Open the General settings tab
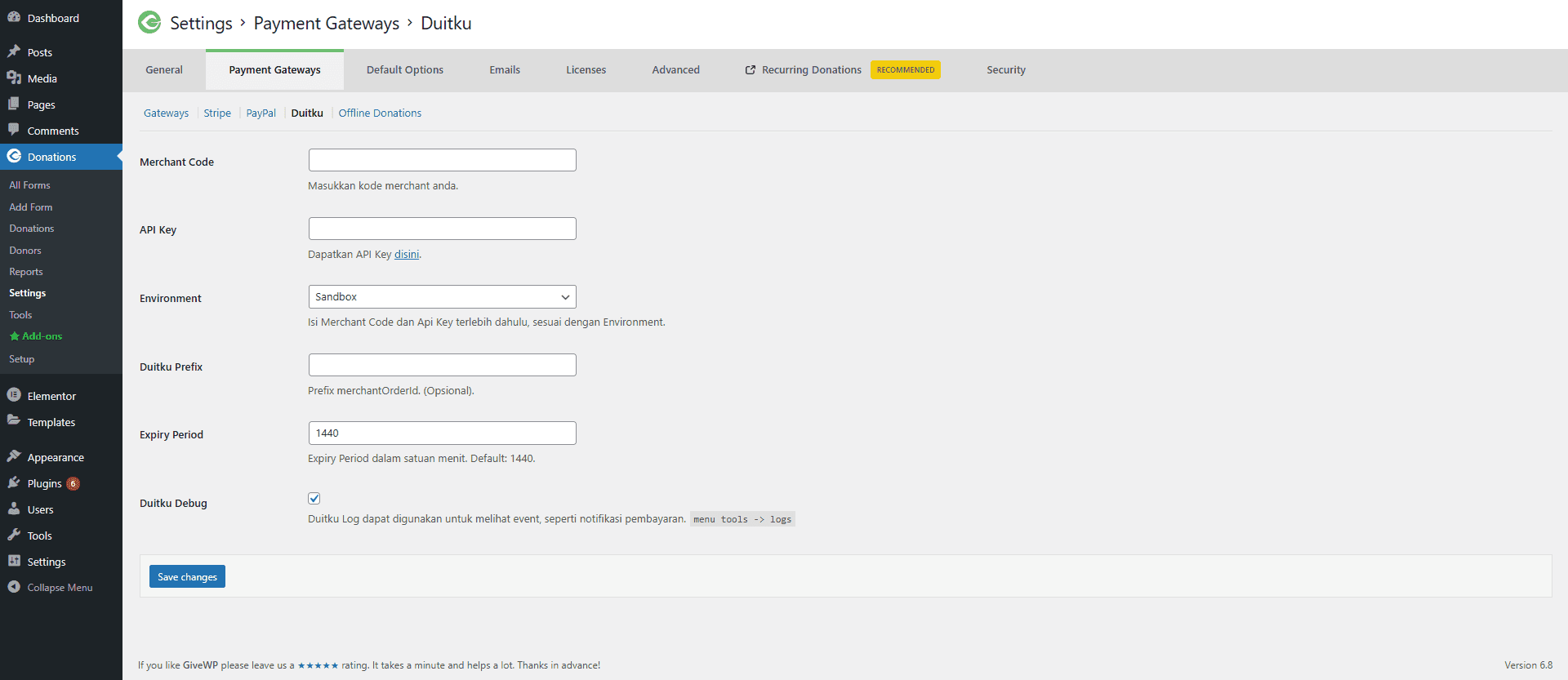1568x680 pixels. [164, 70]
